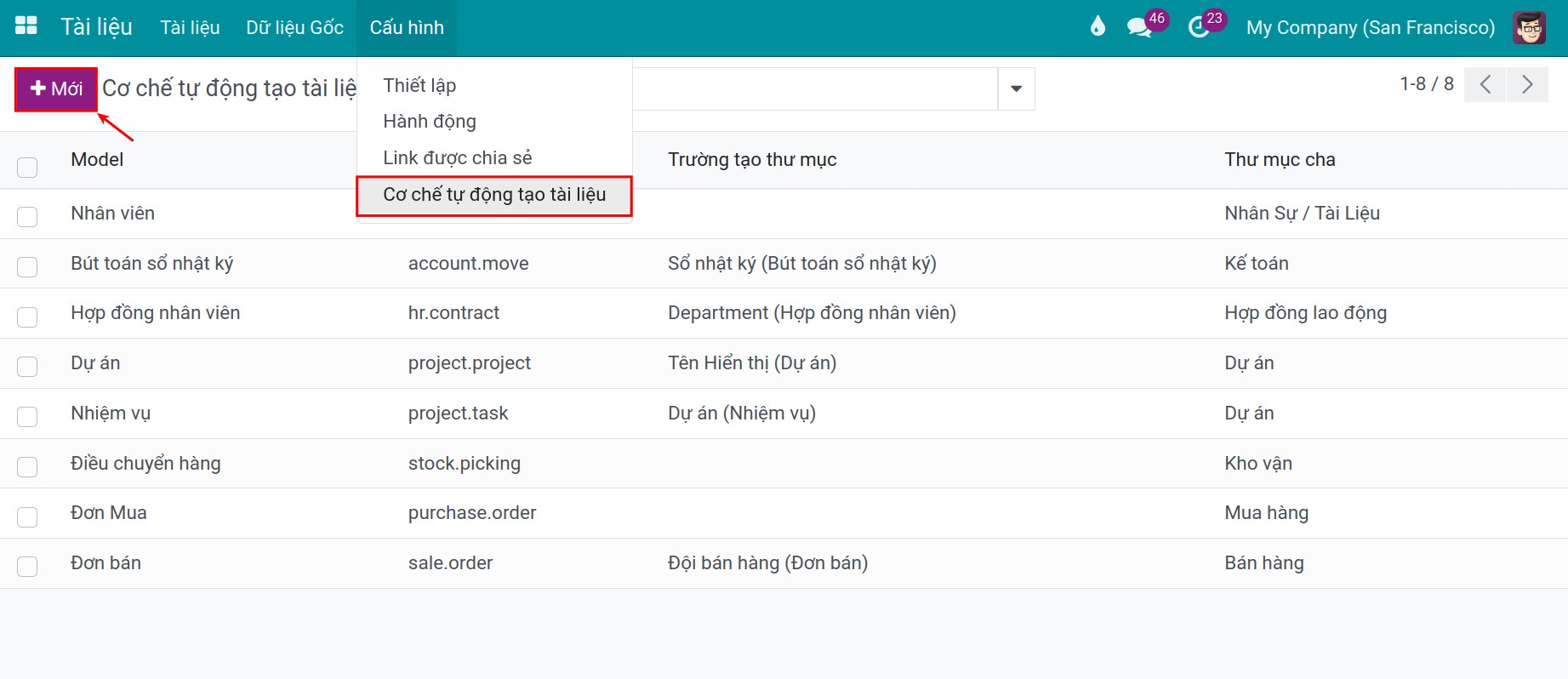Click inside the search input field
The width and height of the screenshot is (1568, 679).
pyautogui.click(x=814, y=88)
